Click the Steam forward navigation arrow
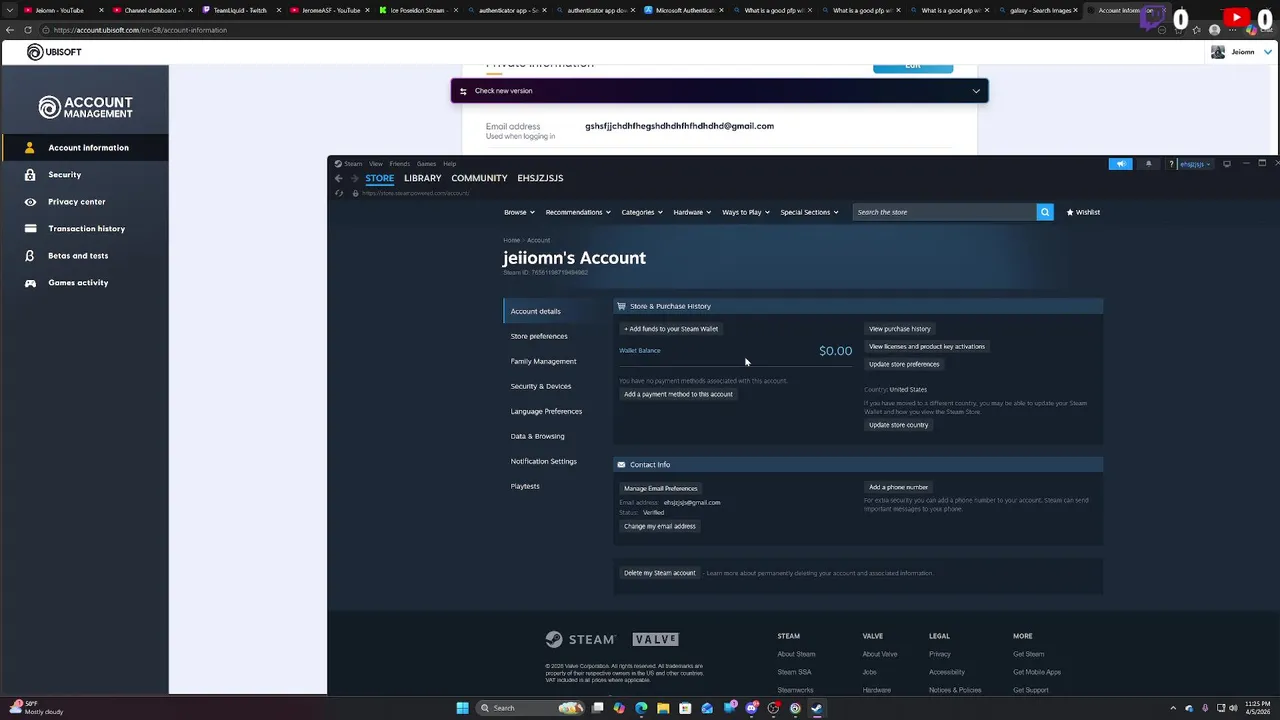 pos(354,178)
